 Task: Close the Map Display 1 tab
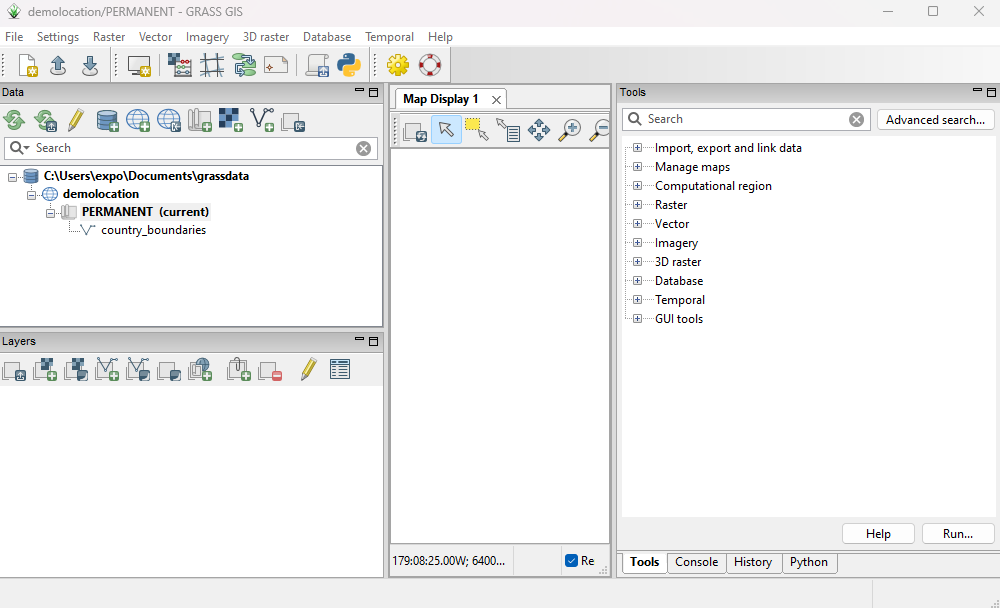tap(496, 100)
